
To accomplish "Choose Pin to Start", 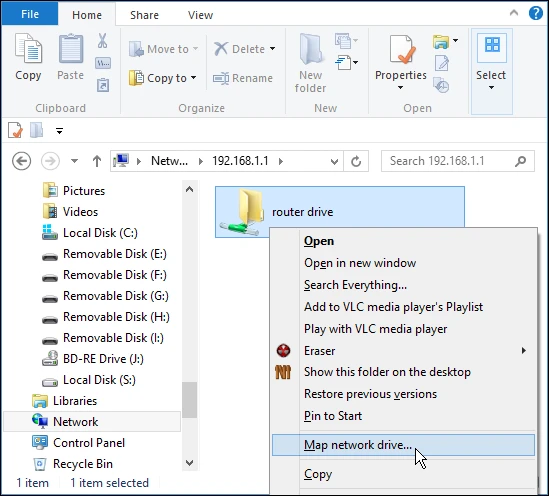I will 403,416.
